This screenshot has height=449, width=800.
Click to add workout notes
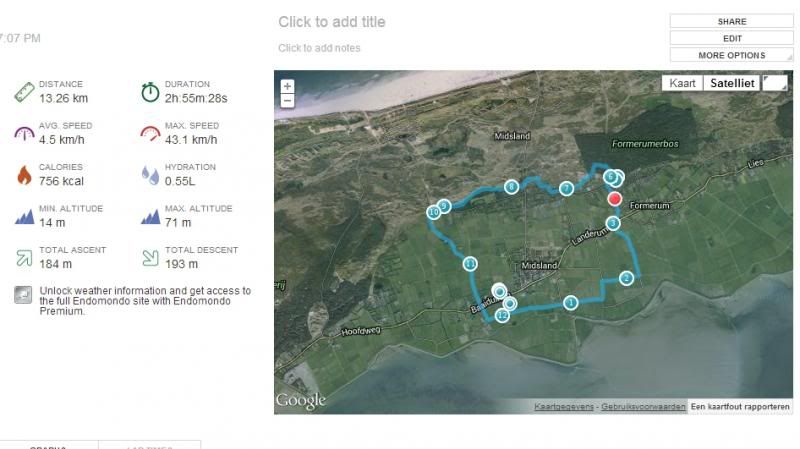pos(319,48)
